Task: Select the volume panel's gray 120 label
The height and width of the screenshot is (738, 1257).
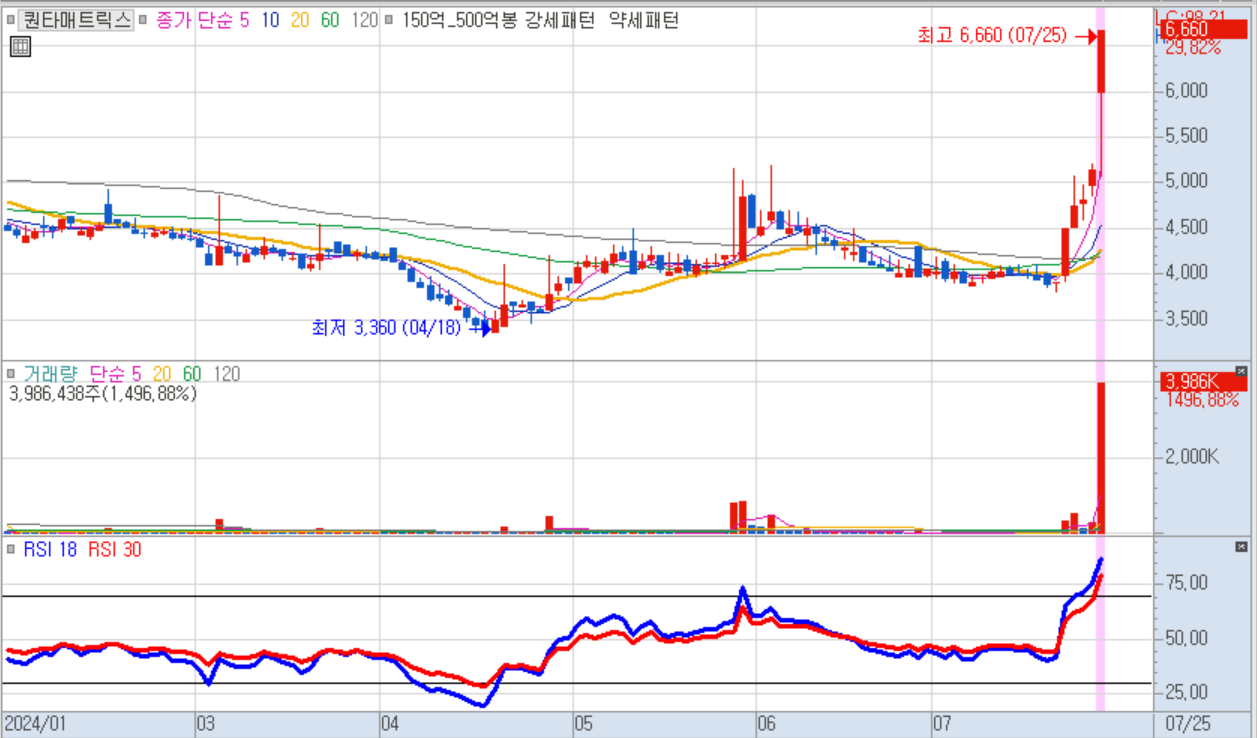Action: click(227, 374)
